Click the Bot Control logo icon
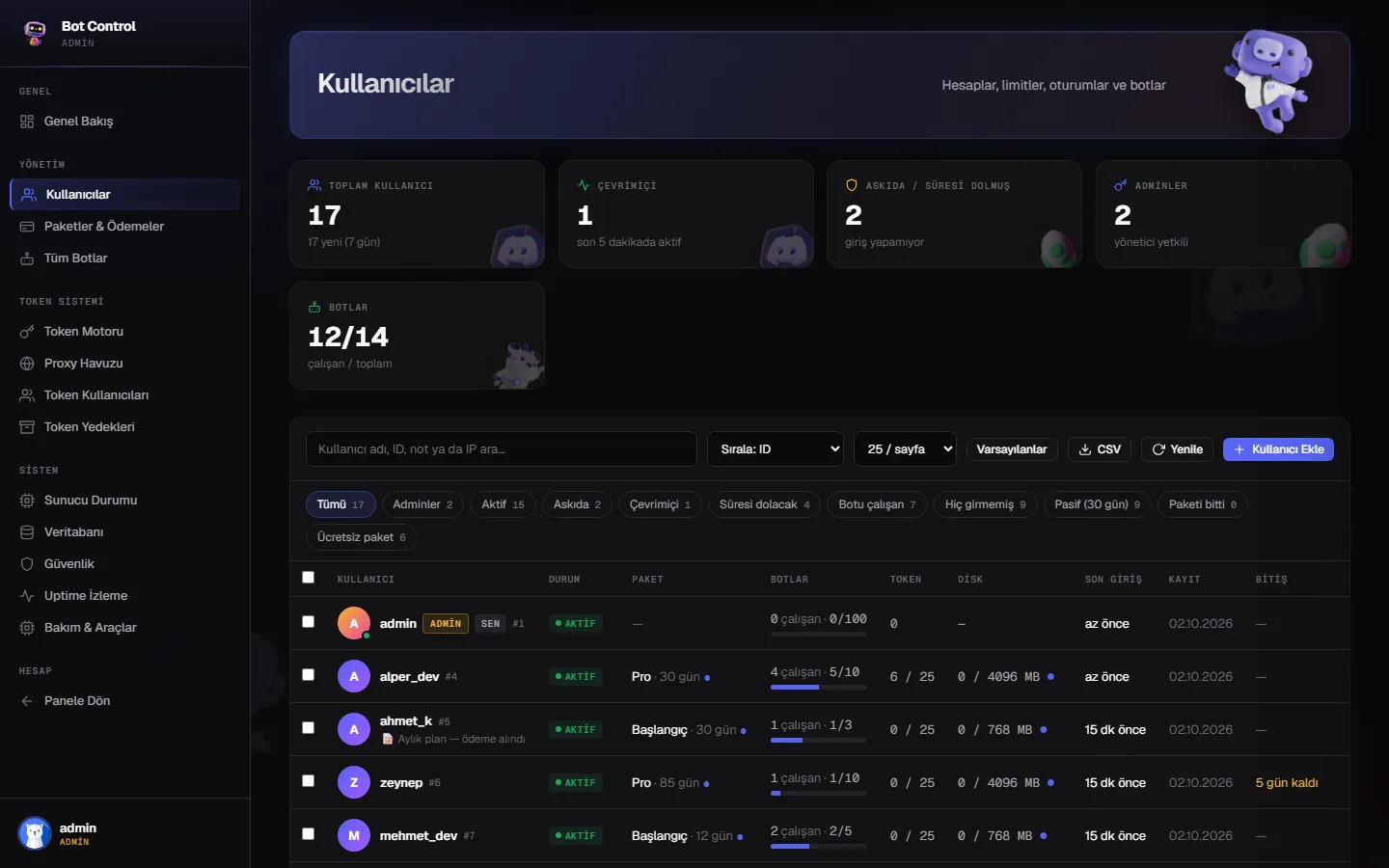Viewport: 1389px width, 868px height. pos(35,33)
